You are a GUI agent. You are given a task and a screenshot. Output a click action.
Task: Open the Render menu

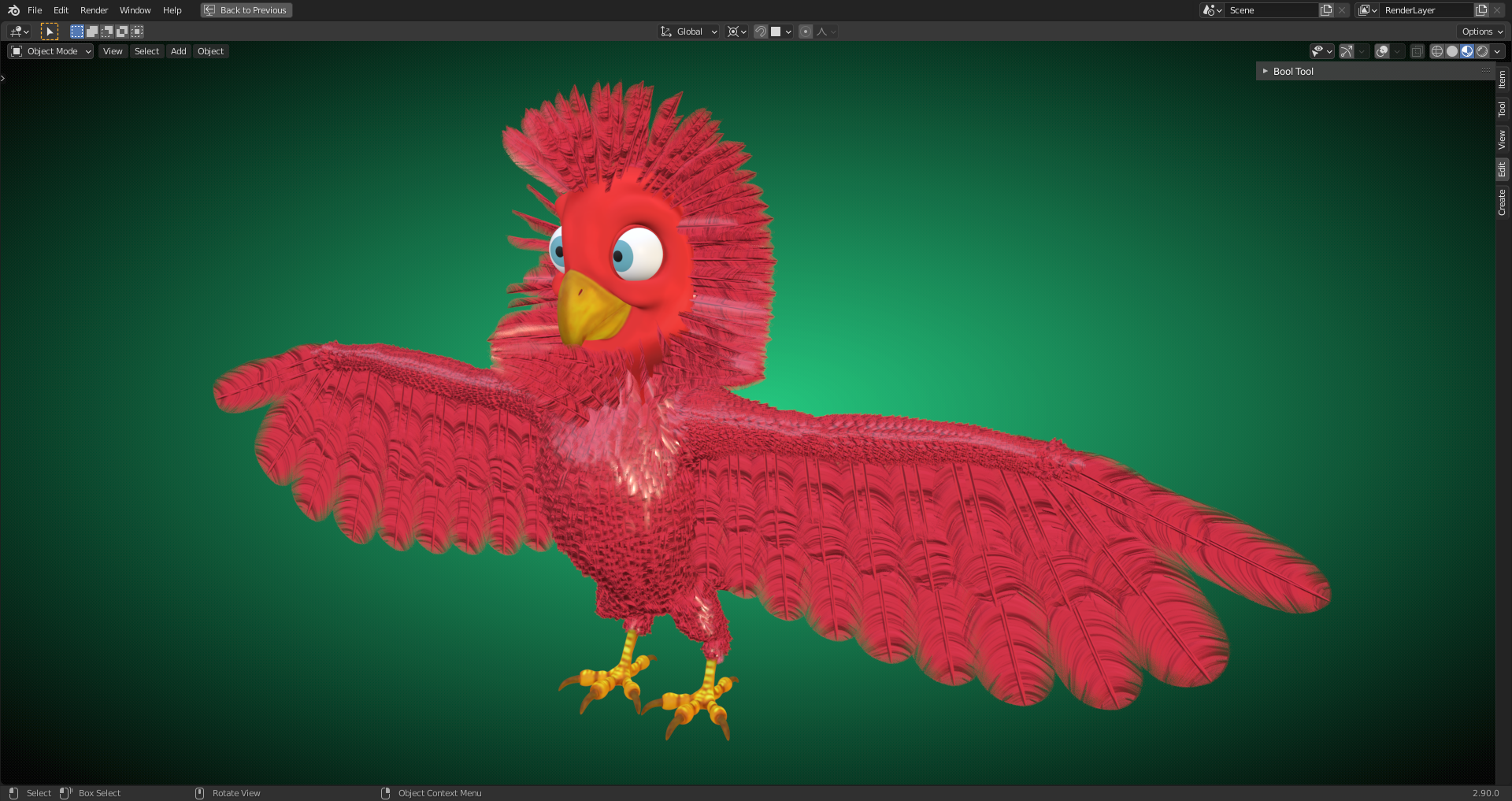[94, 10]
